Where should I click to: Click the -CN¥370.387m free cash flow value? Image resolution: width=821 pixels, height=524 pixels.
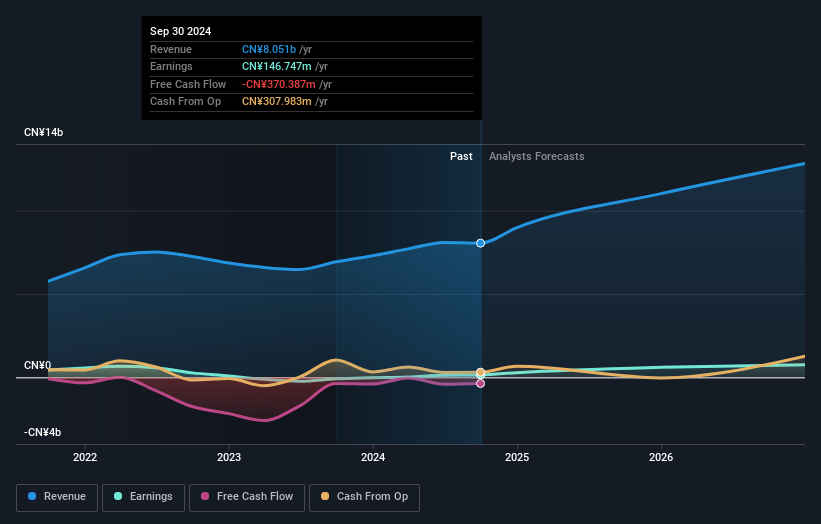tap(279, 84)
